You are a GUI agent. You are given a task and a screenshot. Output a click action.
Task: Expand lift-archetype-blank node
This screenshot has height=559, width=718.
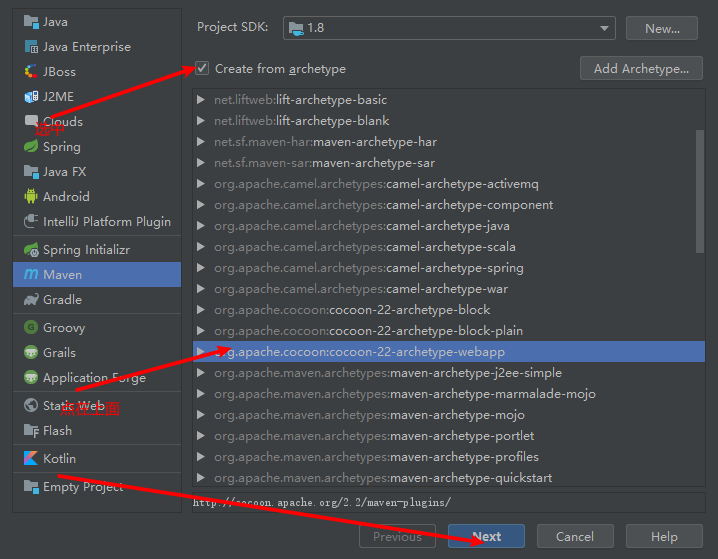201,120
